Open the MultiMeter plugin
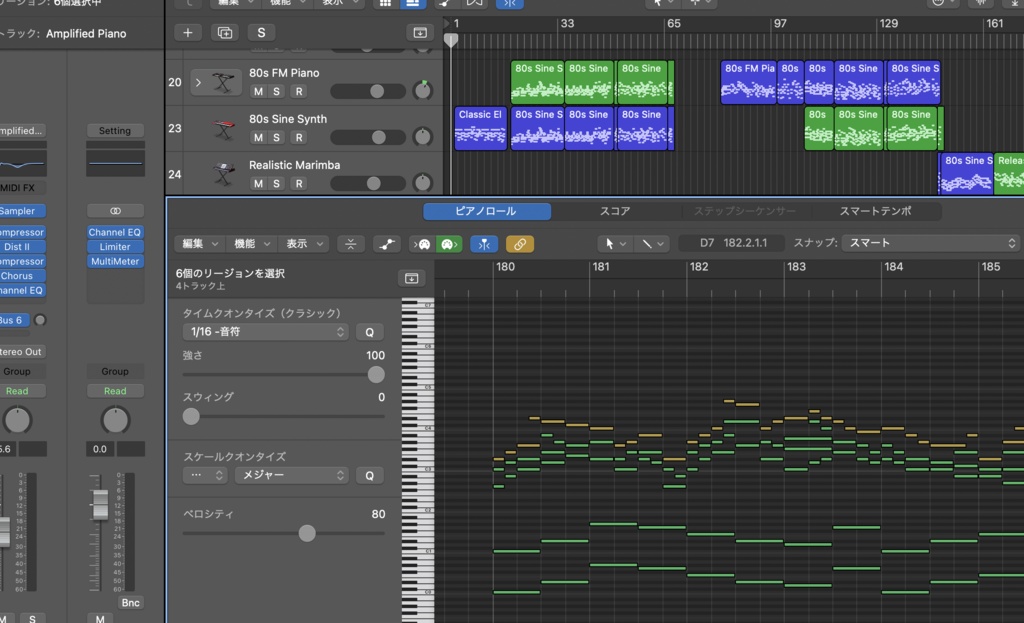The image size is (1024, 623). (x=115, y=261)
